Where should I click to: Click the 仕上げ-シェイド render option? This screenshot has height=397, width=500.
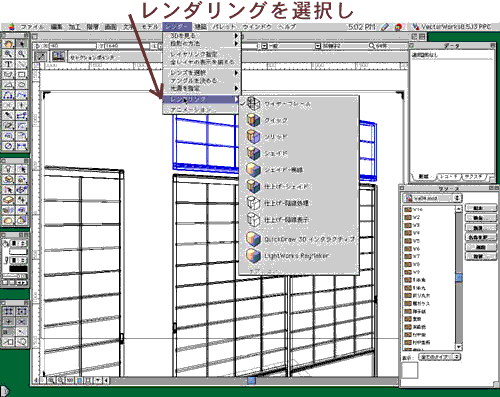[286, 186]
